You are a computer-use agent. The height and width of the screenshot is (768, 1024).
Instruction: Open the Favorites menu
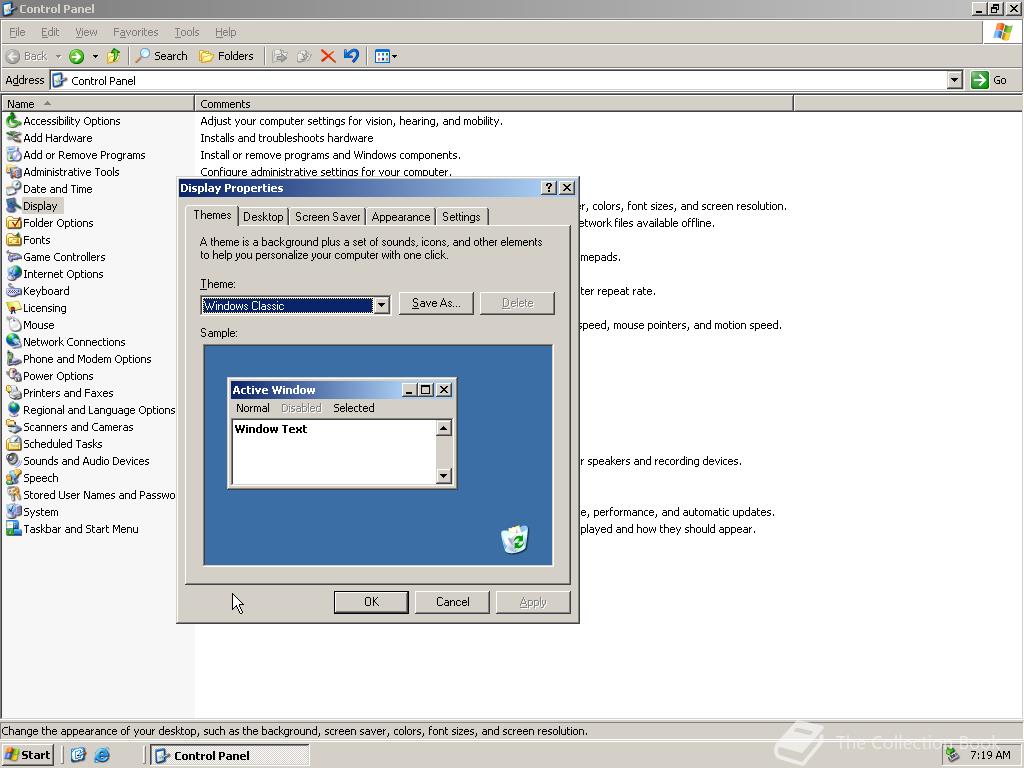[135, 32]
